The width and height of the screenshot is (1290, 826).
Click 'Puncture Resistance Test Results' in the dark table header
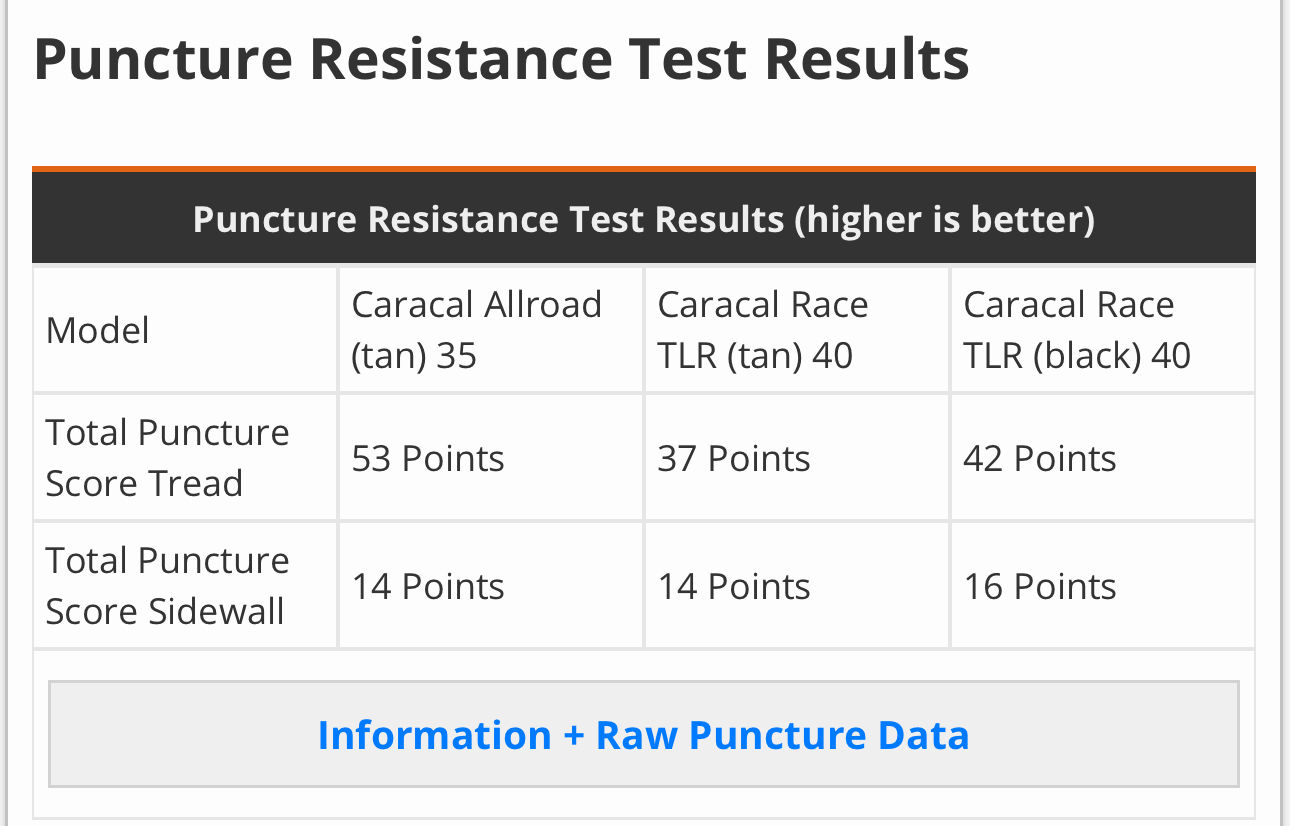(x=488, y=219)
